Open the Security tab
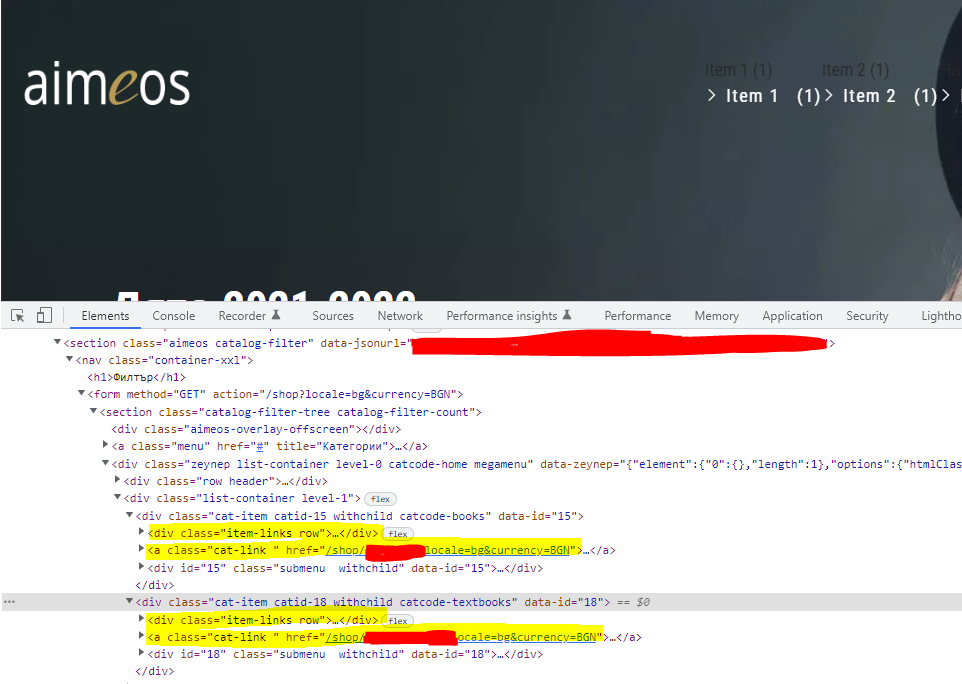 pyautogui.click(x=867, y=316)
